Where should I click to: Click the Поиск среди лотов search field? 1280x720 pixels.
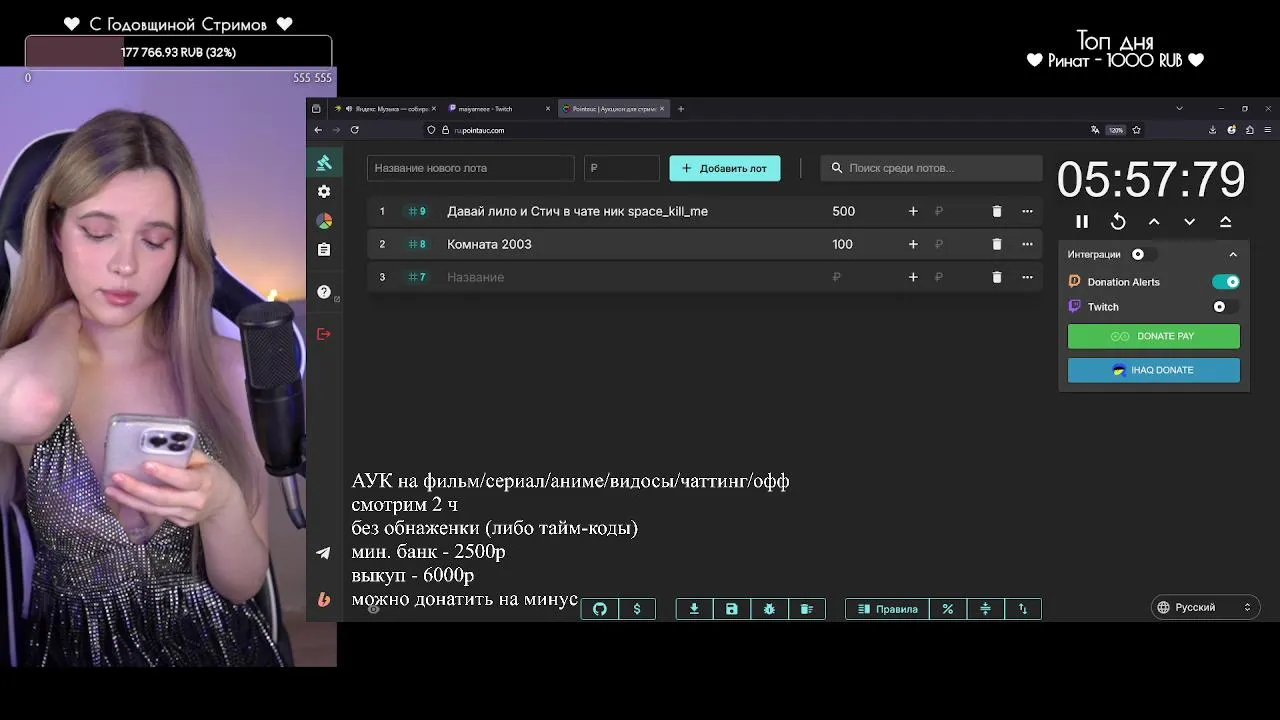point(931,168)
